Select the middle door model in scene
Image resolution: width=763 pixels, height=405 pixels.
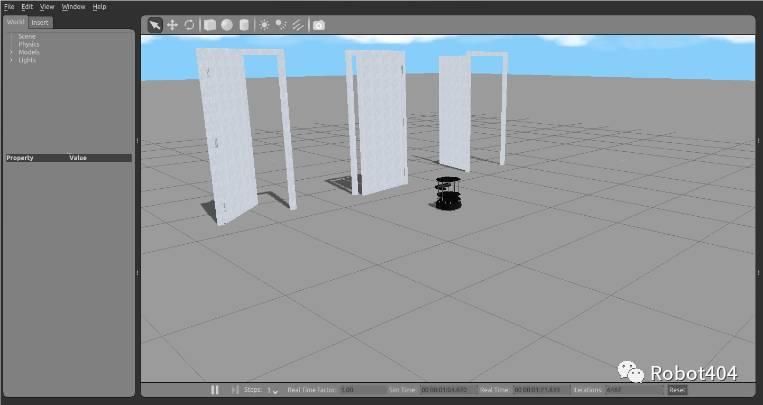380,122
